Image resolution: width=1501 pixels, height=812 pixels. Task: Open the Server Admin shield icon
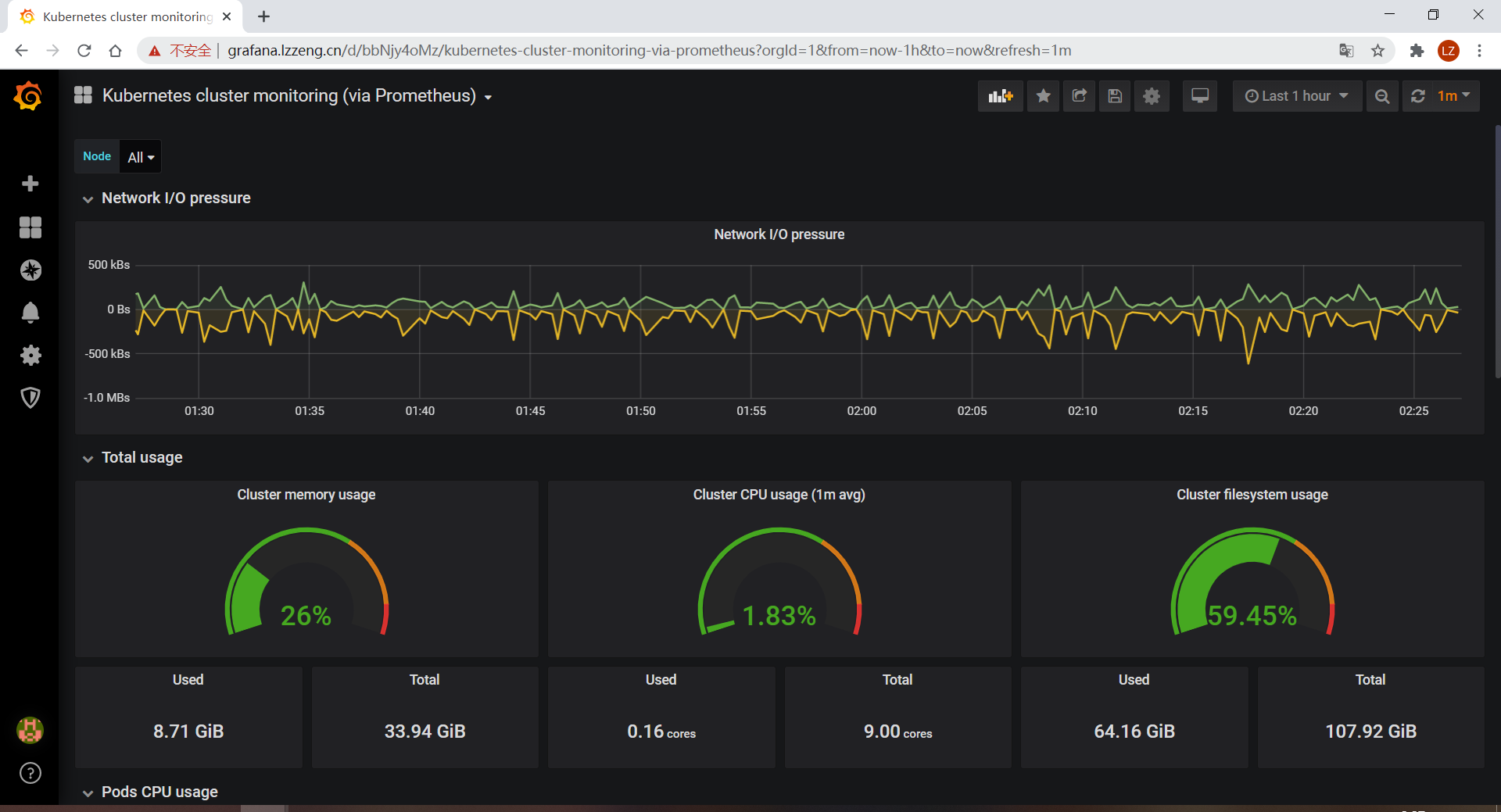tap(30, 398)
